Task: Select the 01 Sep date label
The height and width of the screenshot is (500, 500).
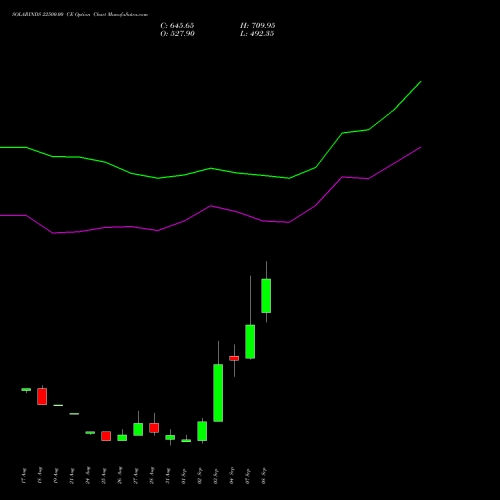Action: click(x=184, y=476)
